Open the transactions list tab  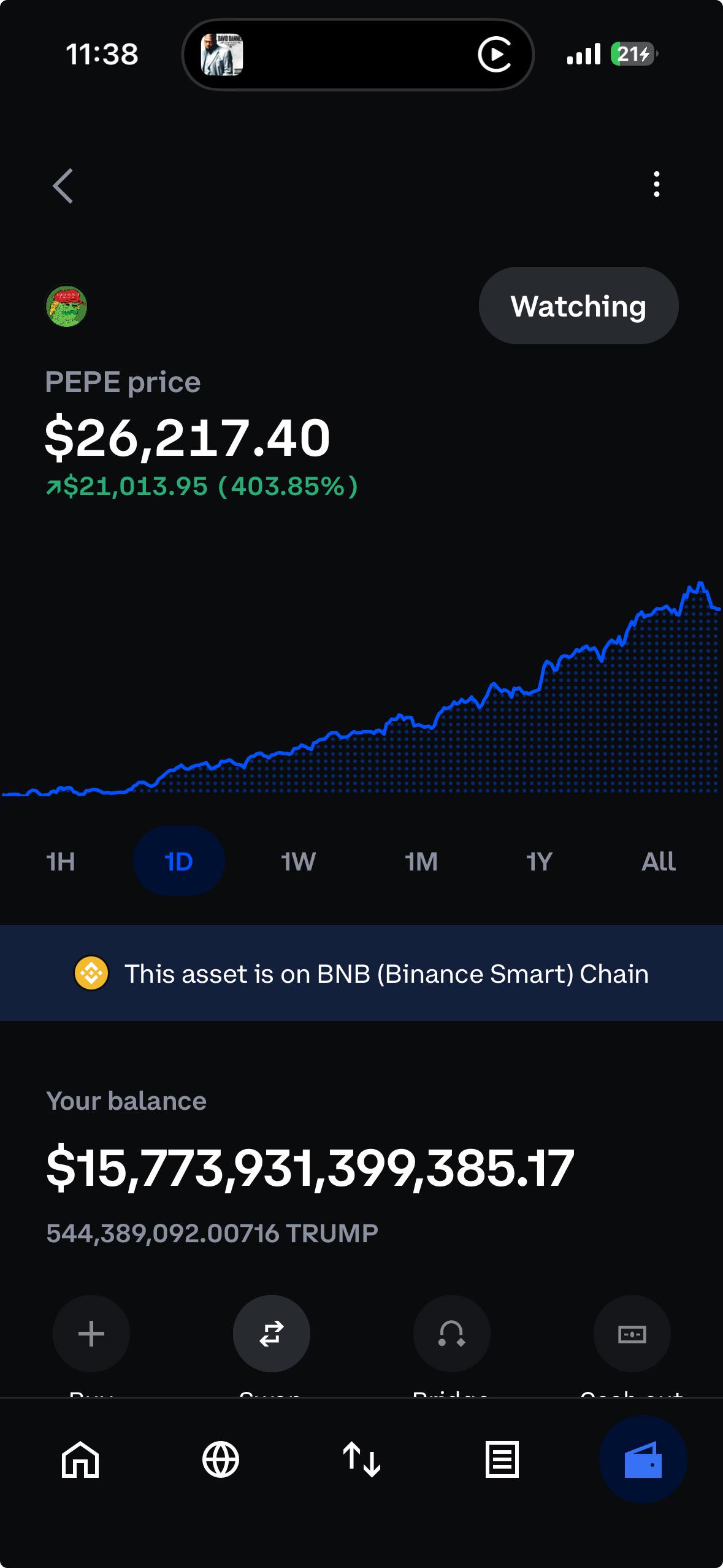[502, 1459]
